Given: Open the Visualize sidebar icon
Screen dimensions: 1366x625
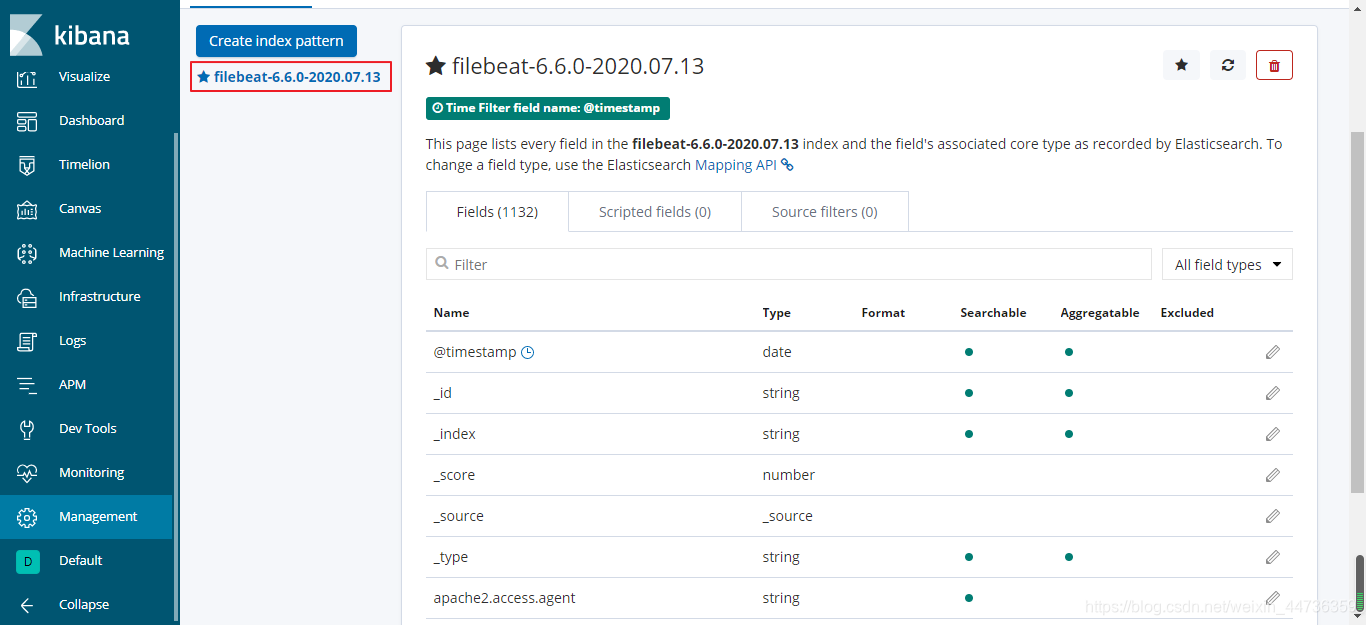Looking at the screenshot, I should (27, 77).
